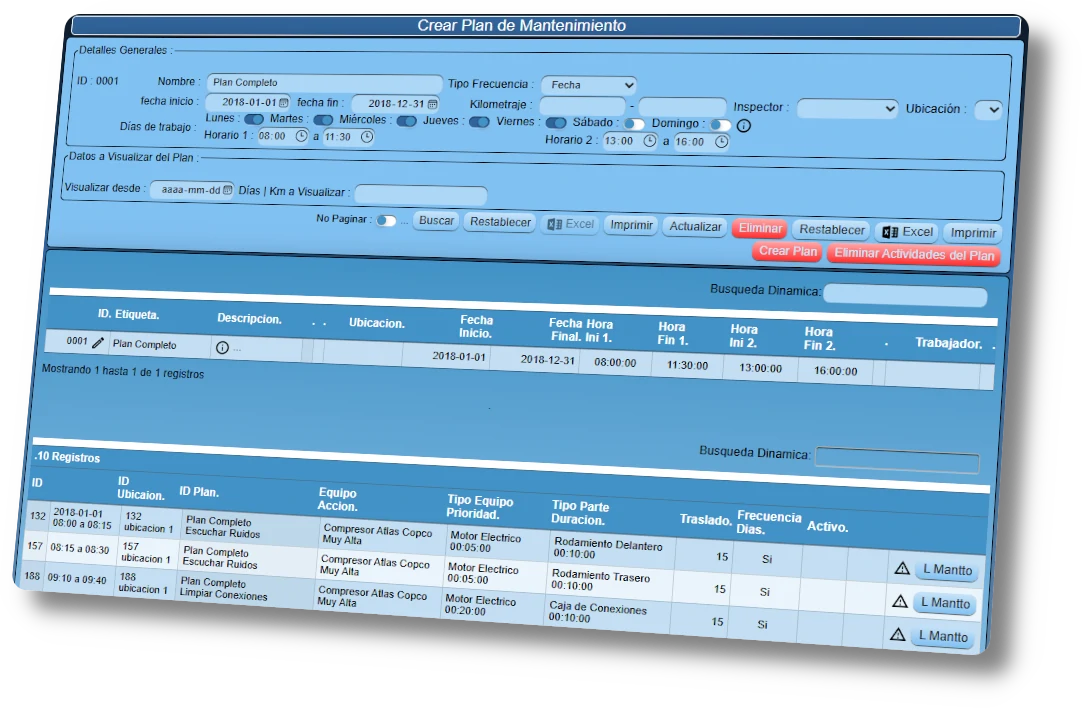Screen dimensions: 1082x708
Task: Expand the Inspector dropdown
Action: [x=846, y=108]
